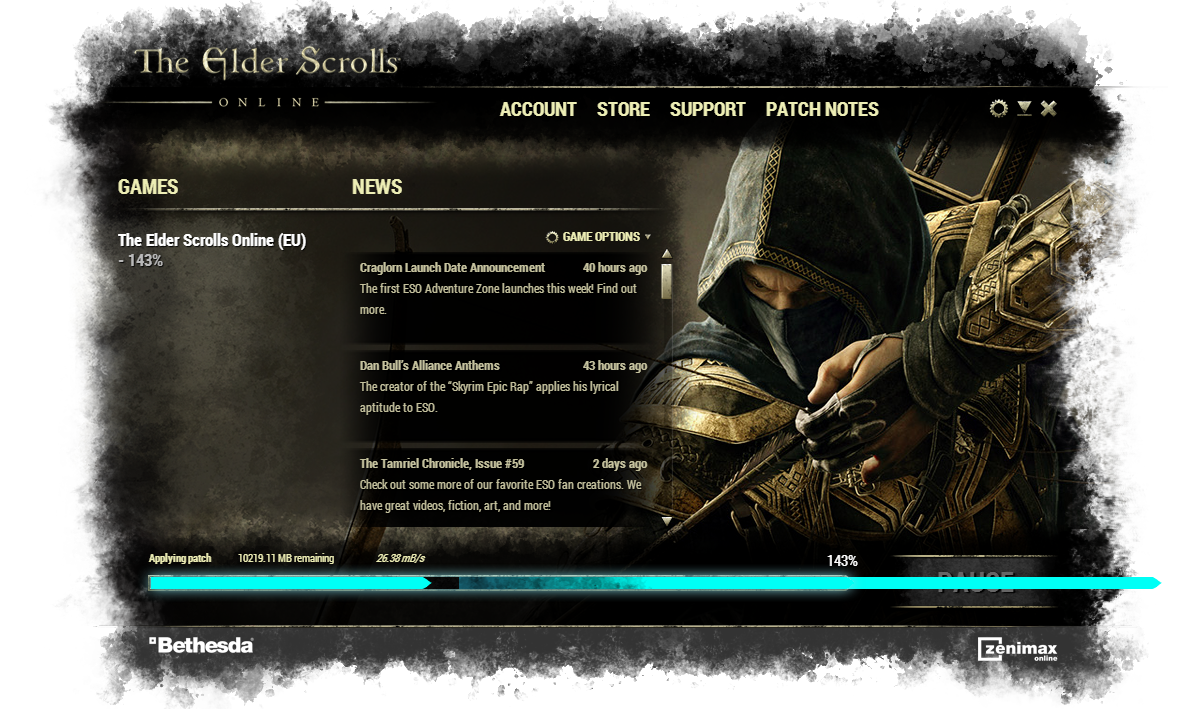Click the GAMES heading
This screenshot has width=1190, height=709.
(148, 187)
